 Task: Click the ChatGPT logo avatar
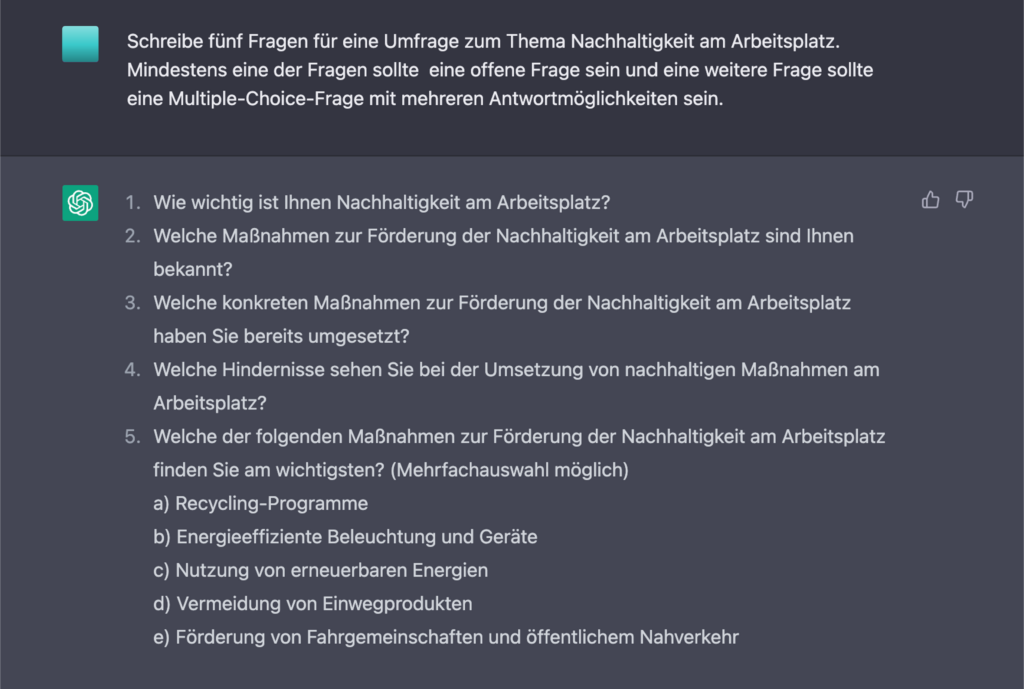click(x=80, y=202)
